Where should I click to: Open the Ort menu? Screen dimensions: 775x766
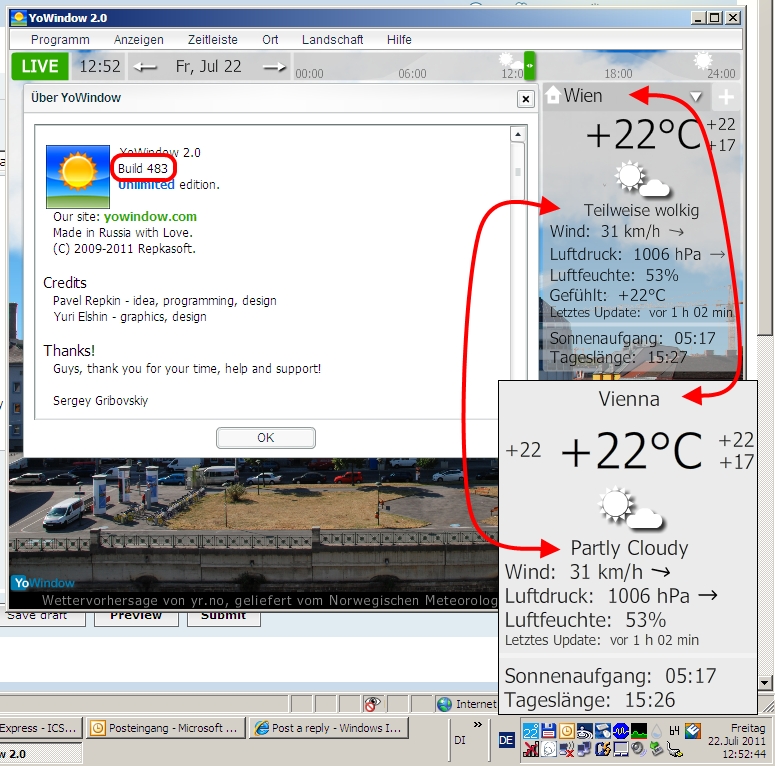tap(270, 40)
